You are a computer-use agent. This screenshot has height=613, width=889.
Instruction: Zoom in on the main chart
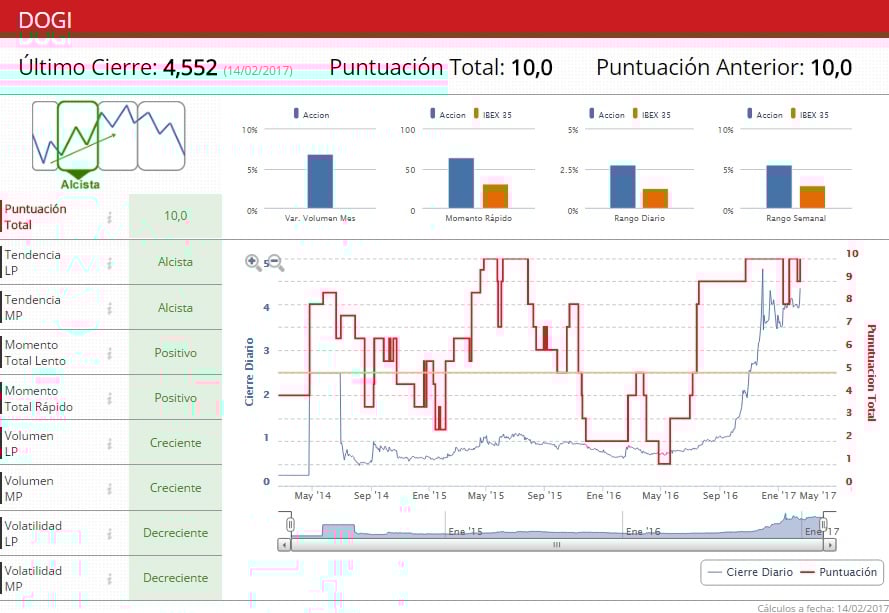(x=252, y=263)
